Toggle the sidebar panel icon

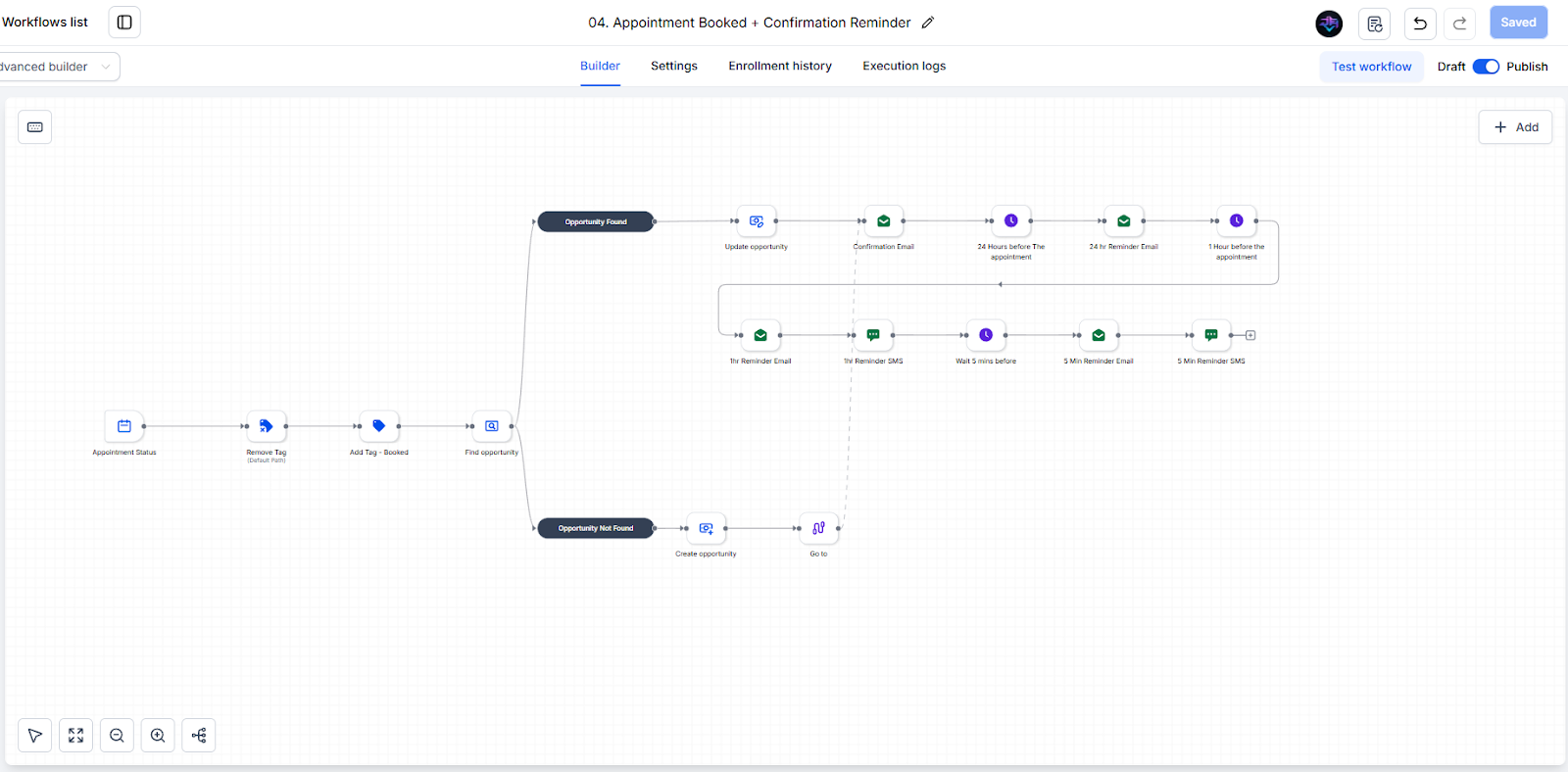pyautogui.click(x=124, y=23)
